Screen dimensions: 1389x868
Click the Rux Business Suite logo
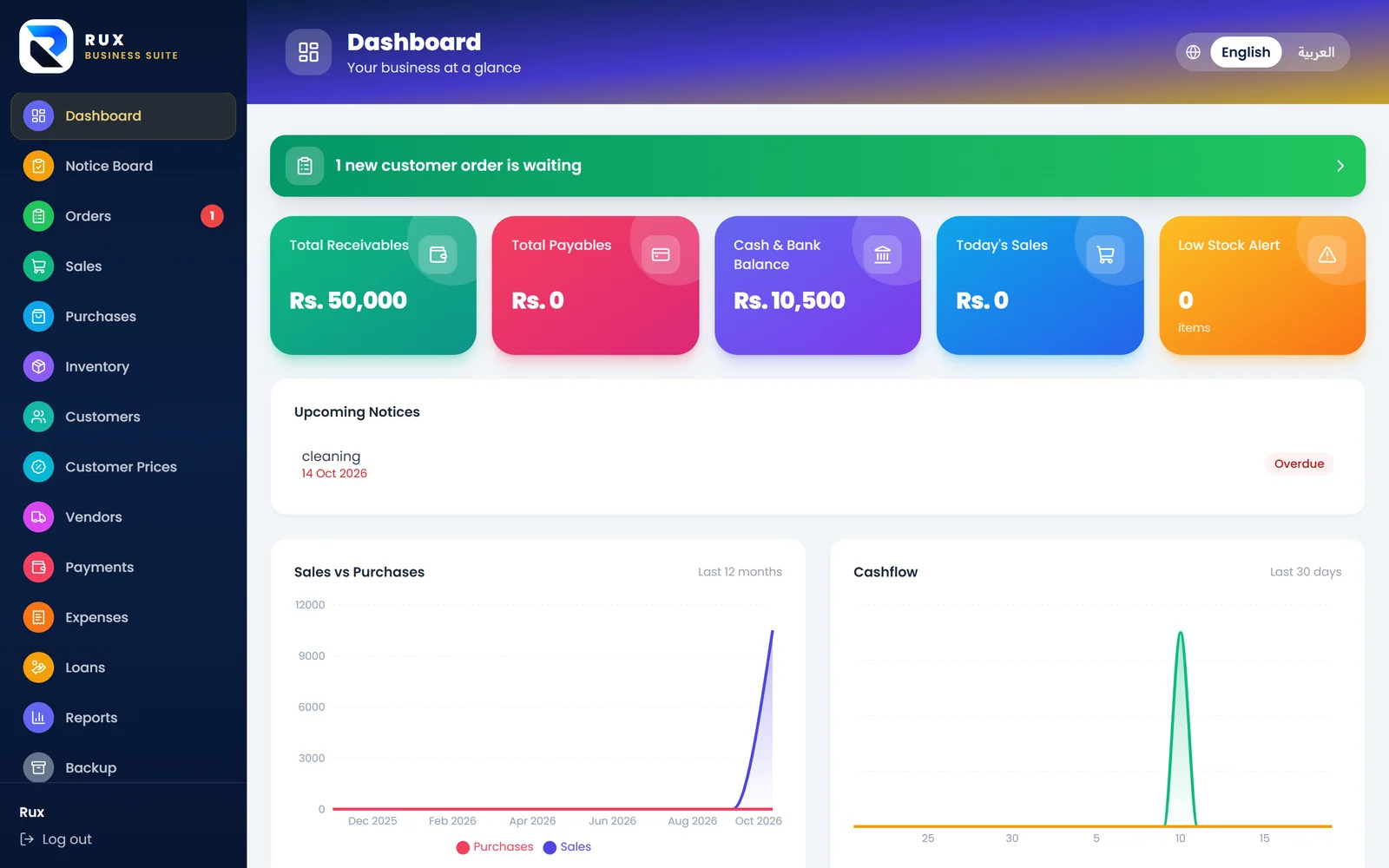pyautogui.click(x=46, y=46)
